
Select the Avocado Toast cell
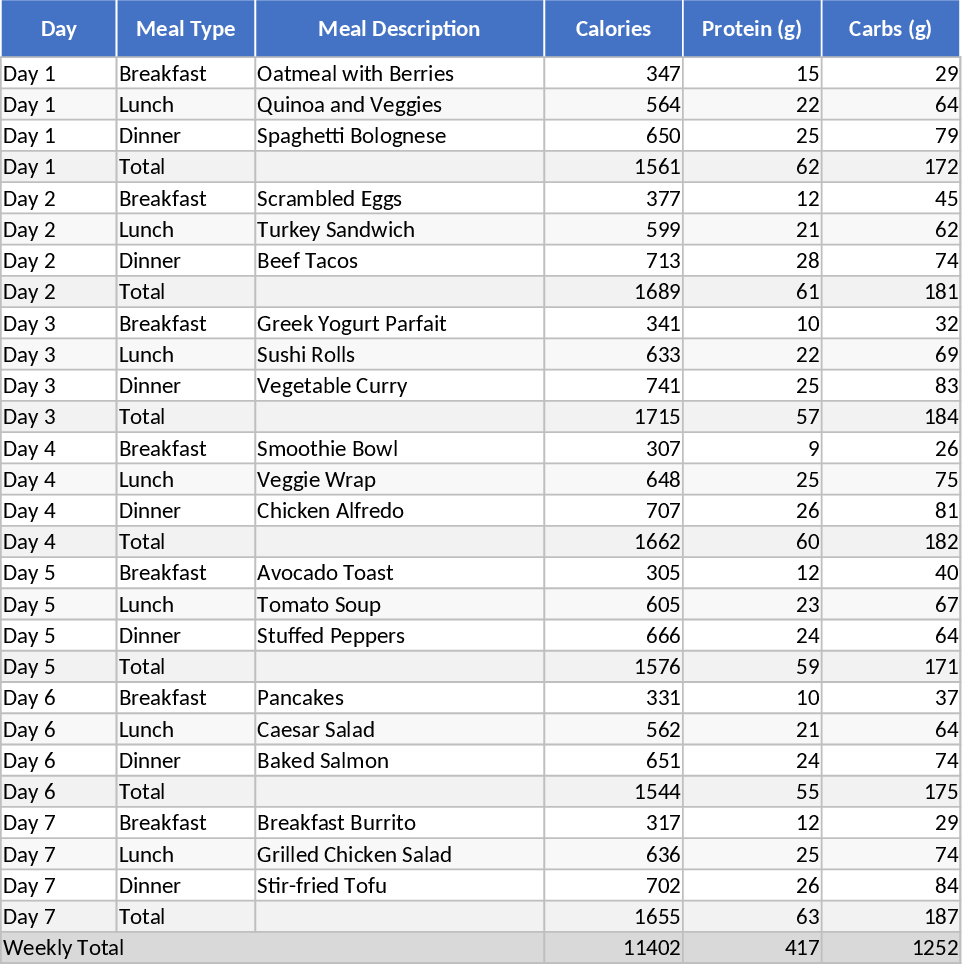click(325, 573)
